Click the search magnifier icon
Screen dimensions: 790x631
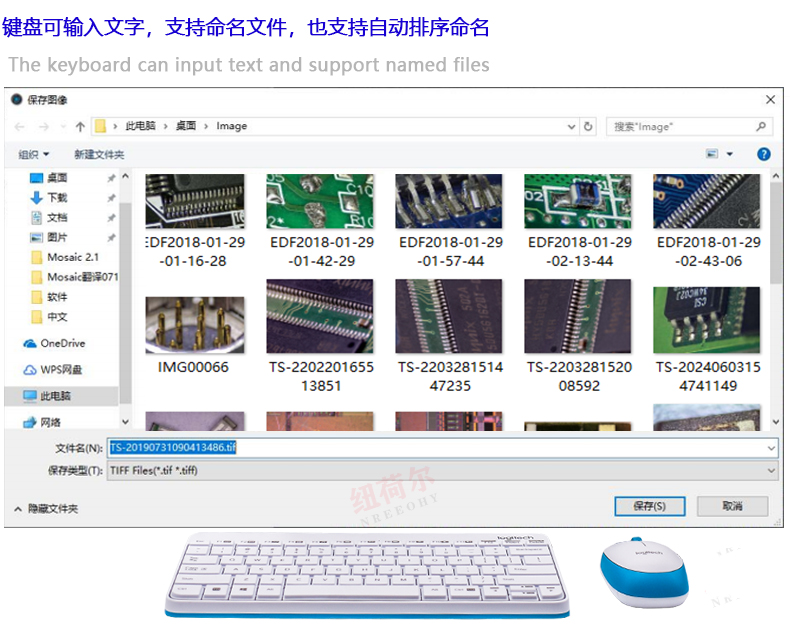point(761,127)
